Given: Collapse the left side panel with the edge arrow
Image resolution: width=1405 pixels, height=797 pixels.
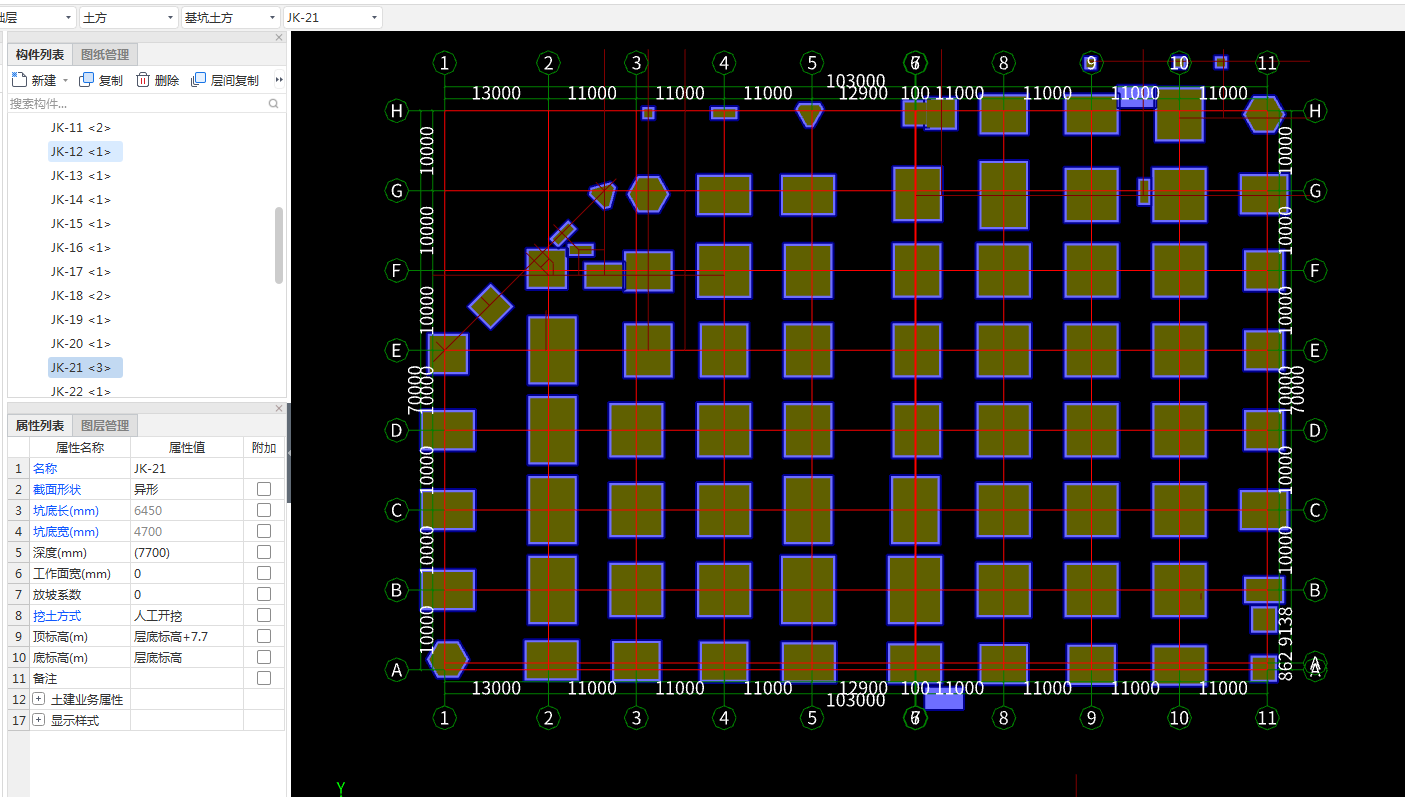Looking at the screenshot, I should point(289,453).
